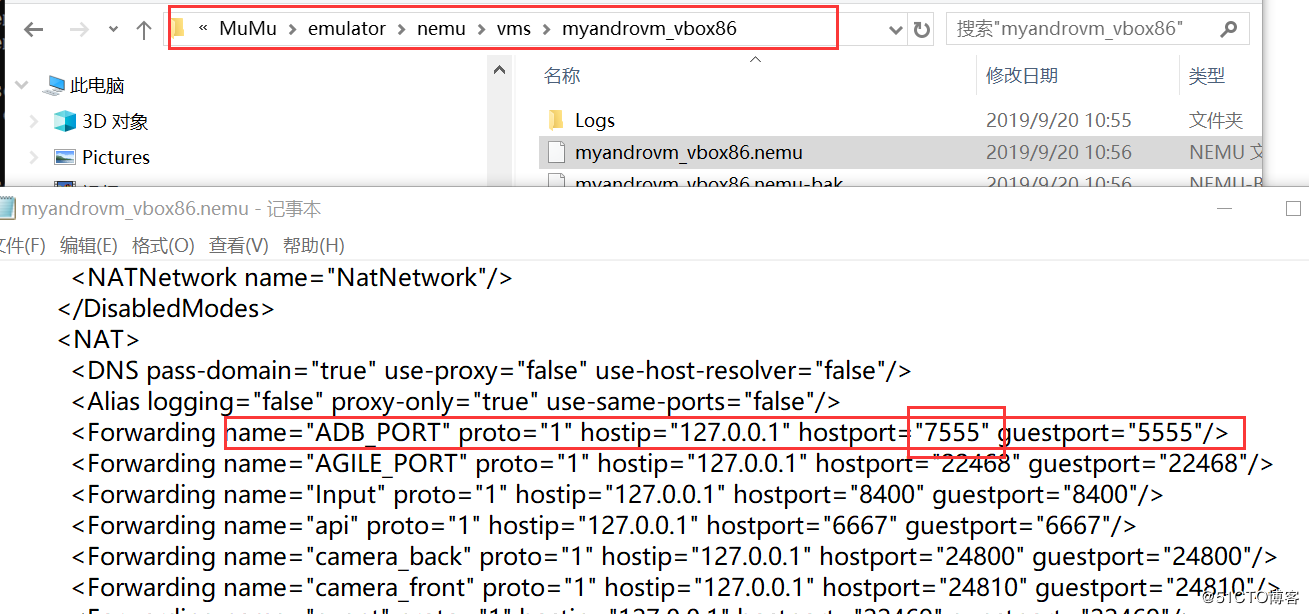Image resolution: width=1309 pixels, height=614 pixels.
Task: Click the api forwarding line
Action: click(604, 526)
